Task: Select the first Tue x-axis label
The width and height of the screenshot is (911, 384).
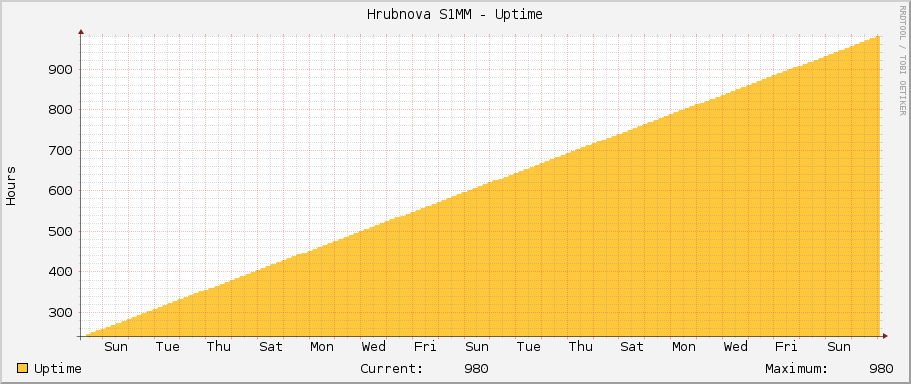Action: point(168,347)
